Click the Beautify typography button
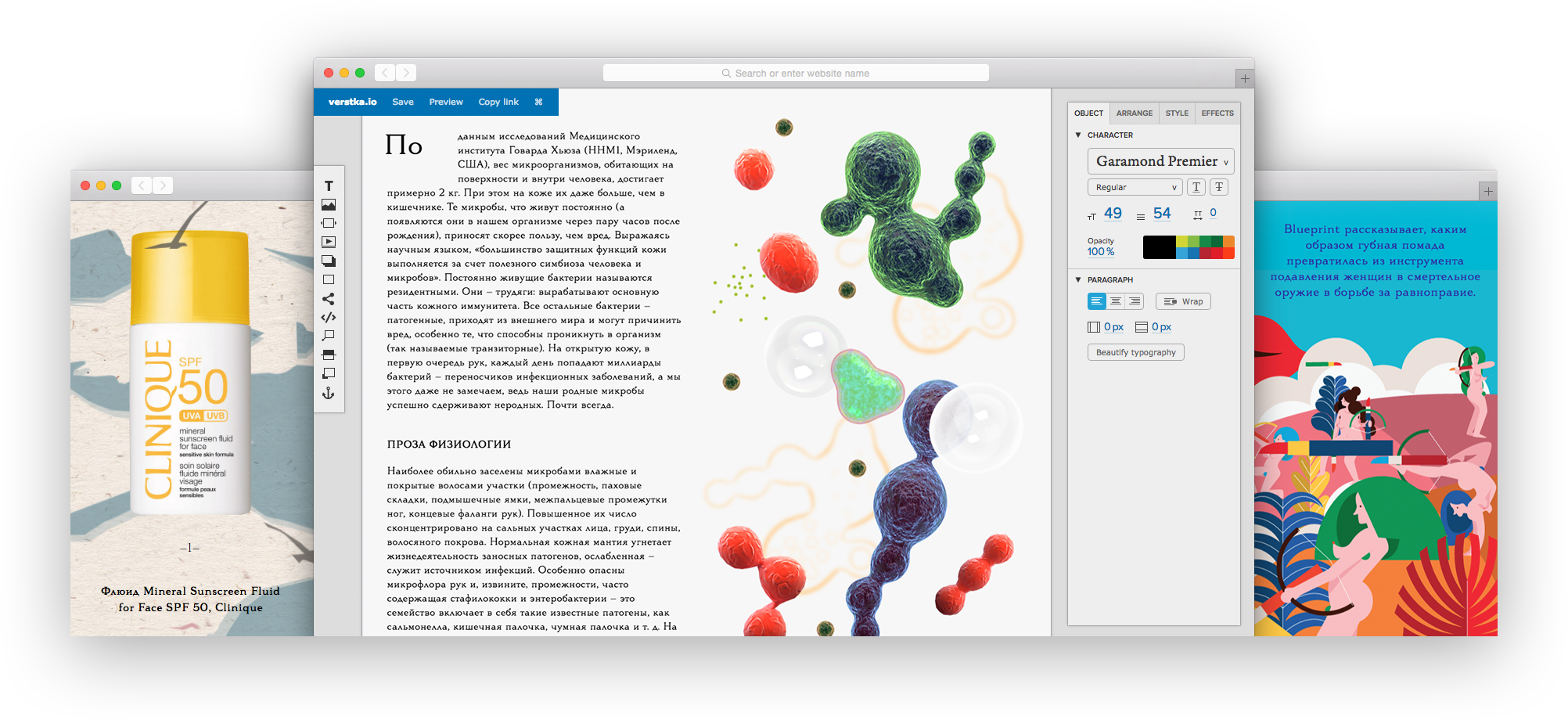The image size is (1568, 720). click(1135, 352)
